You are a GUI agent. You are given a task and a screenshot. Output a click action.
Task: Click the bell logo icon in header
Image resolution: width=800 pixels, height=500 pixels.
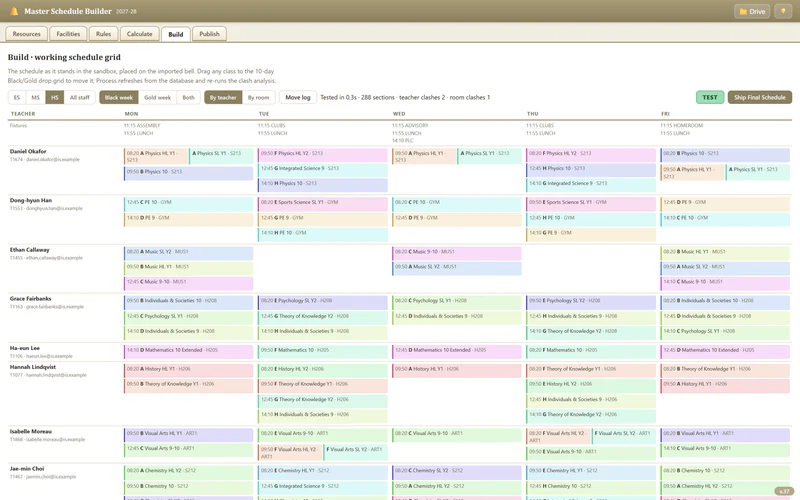[x=14, y=11]
